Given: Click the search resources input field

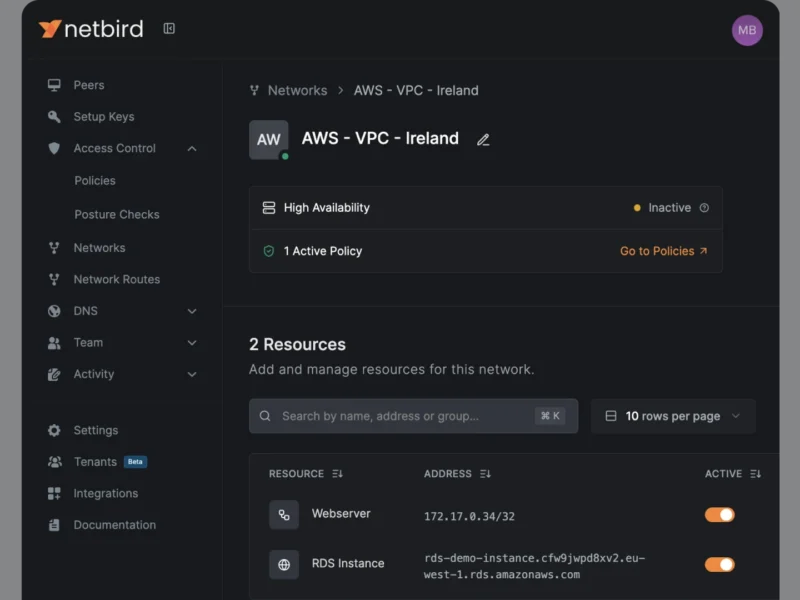Looking at the screenshot, I should pos(413,416).
